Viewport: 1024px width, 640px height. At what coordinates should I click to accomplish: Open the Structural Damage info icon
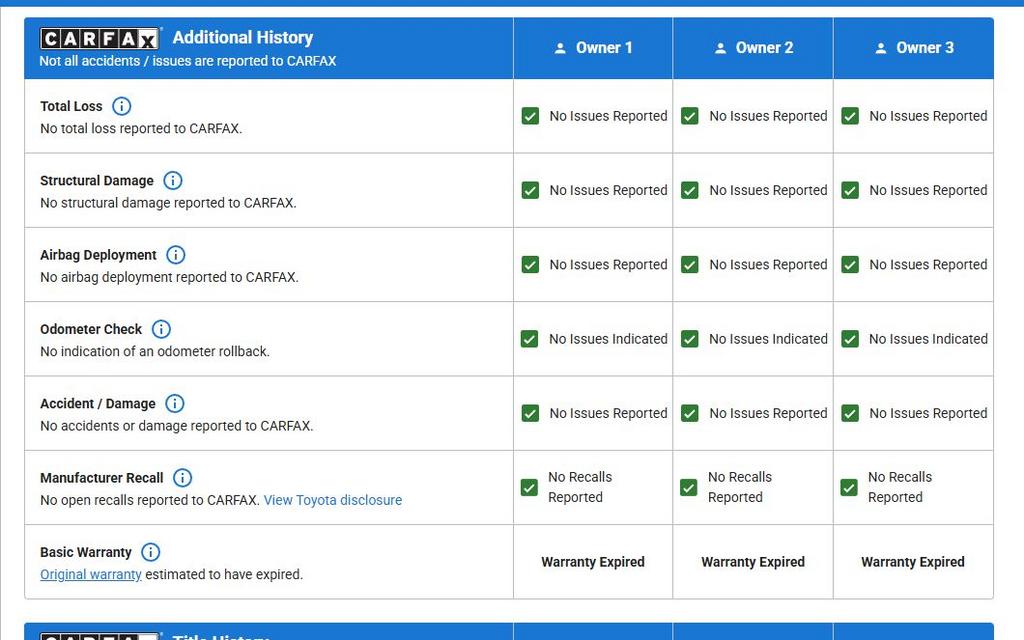173,180
